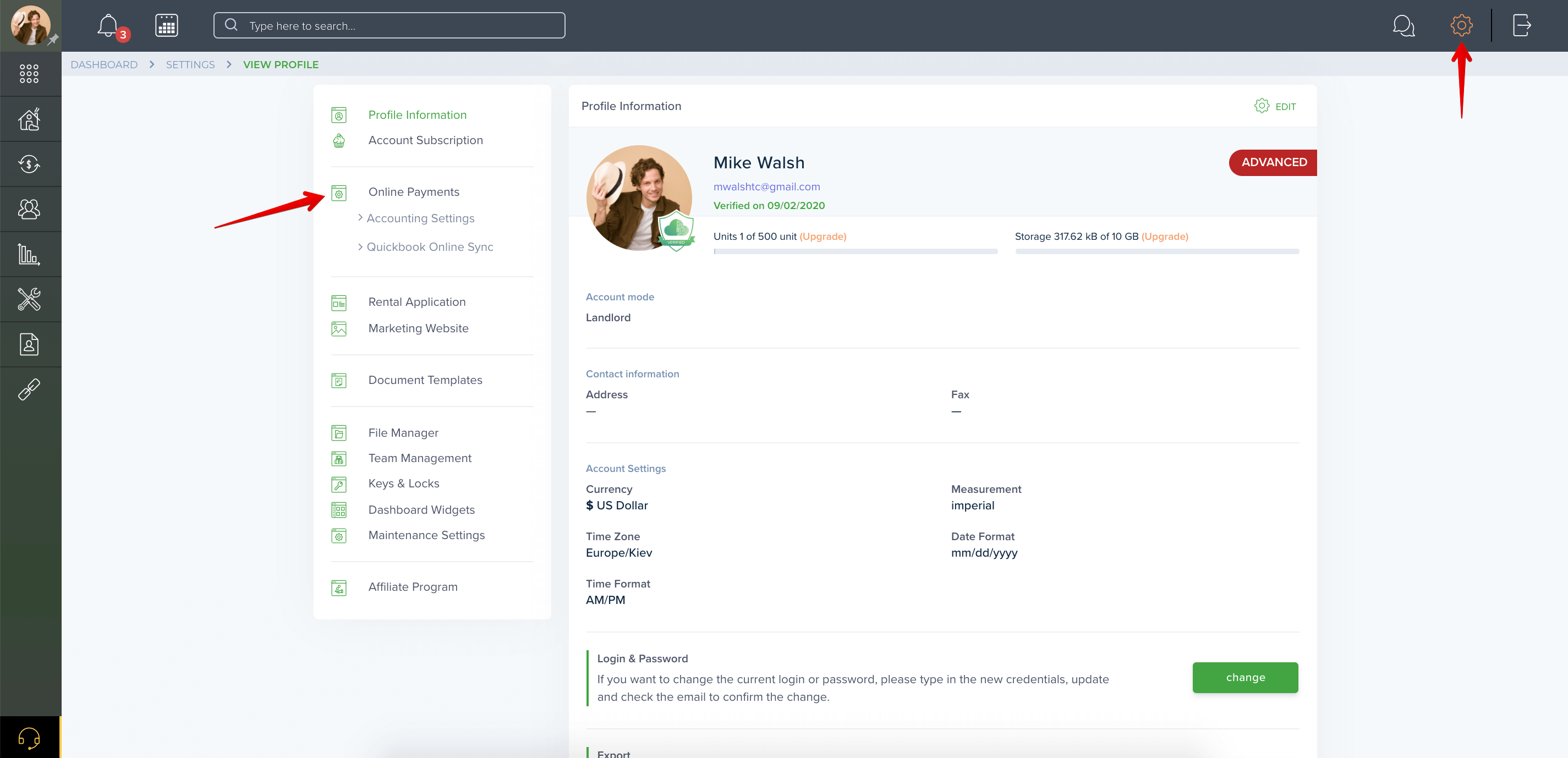
Task: Open Marketing Website settings
Action: [419, 328]
